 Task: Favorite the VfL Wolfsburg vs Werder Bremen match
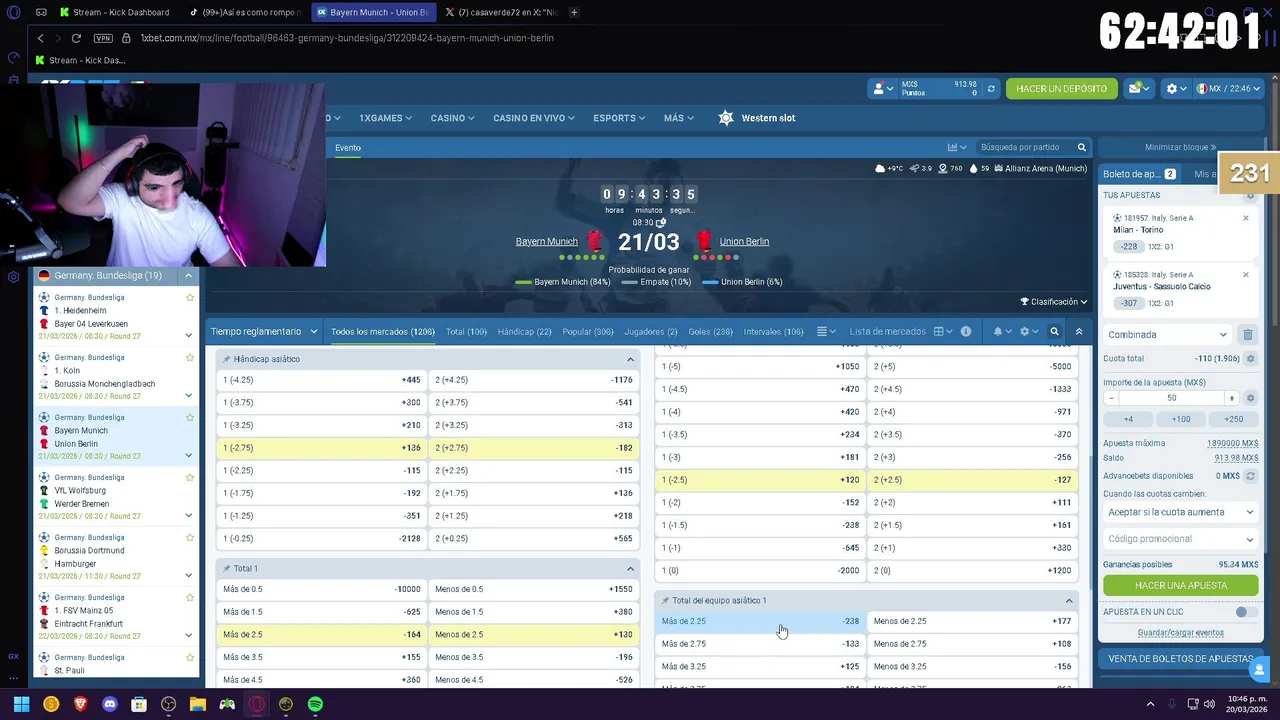point(189,477)
